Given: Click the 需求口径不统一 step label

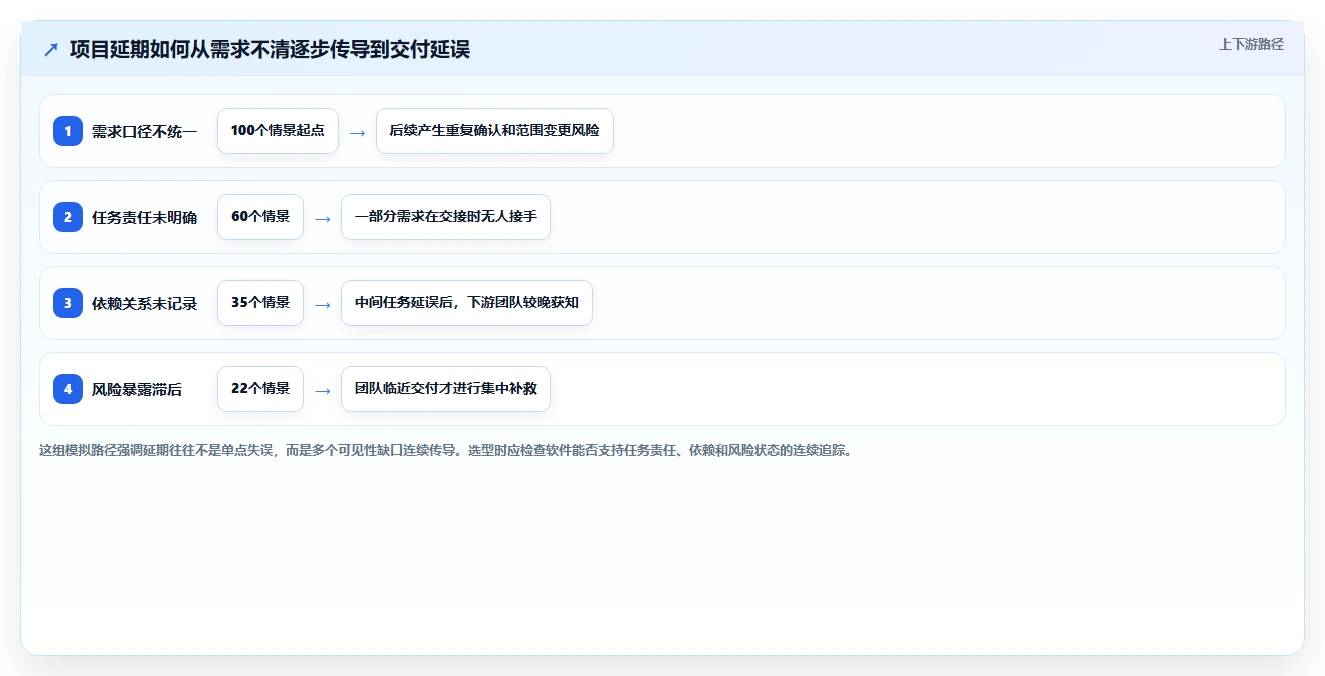Looking at the screenshot, I should (144, 131).
